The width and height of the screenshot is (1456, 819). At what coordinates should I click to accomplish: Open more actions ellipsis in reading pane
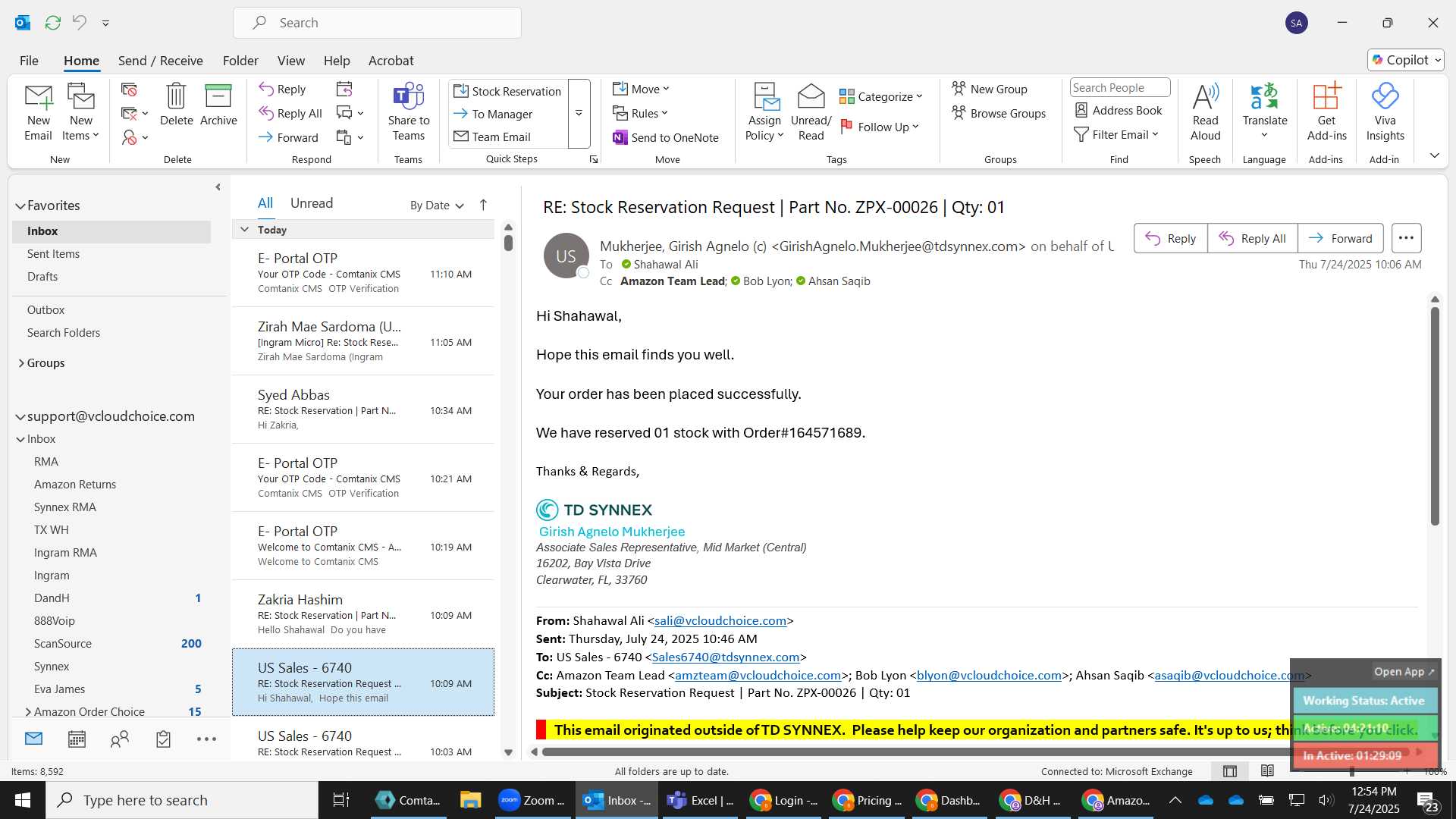pos(1406,238)
